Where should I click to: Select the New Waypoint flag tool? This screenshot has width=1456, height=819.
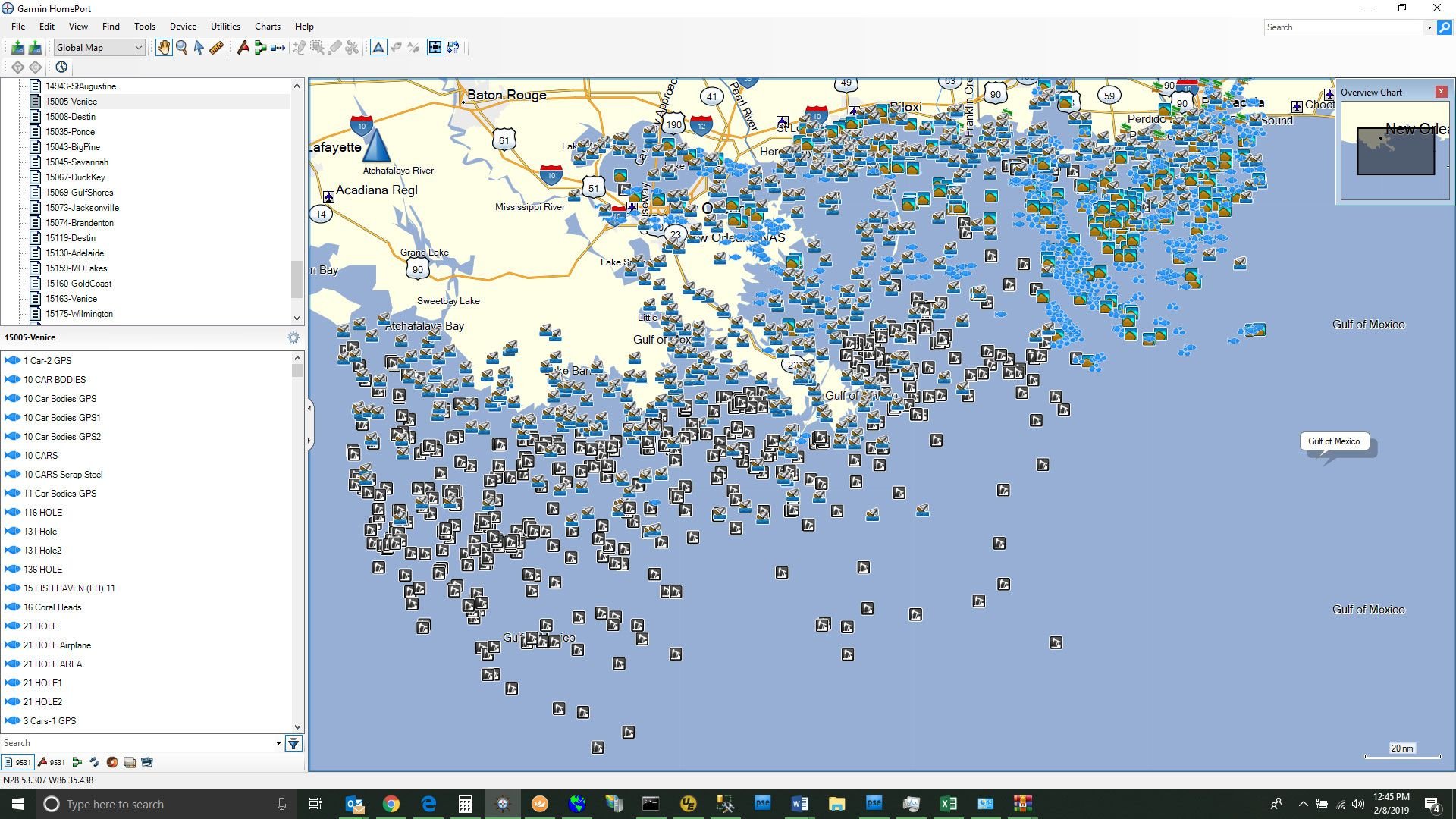coord(243,48)
